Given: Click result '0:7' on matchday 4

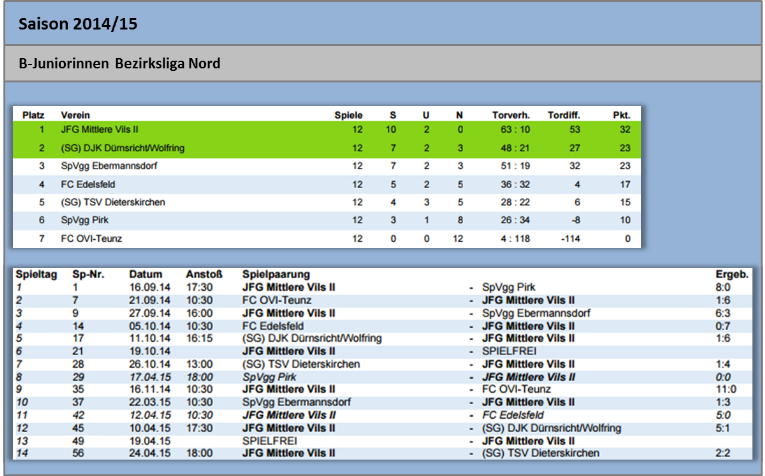Looking at the screenshot, I should point(723,326).
